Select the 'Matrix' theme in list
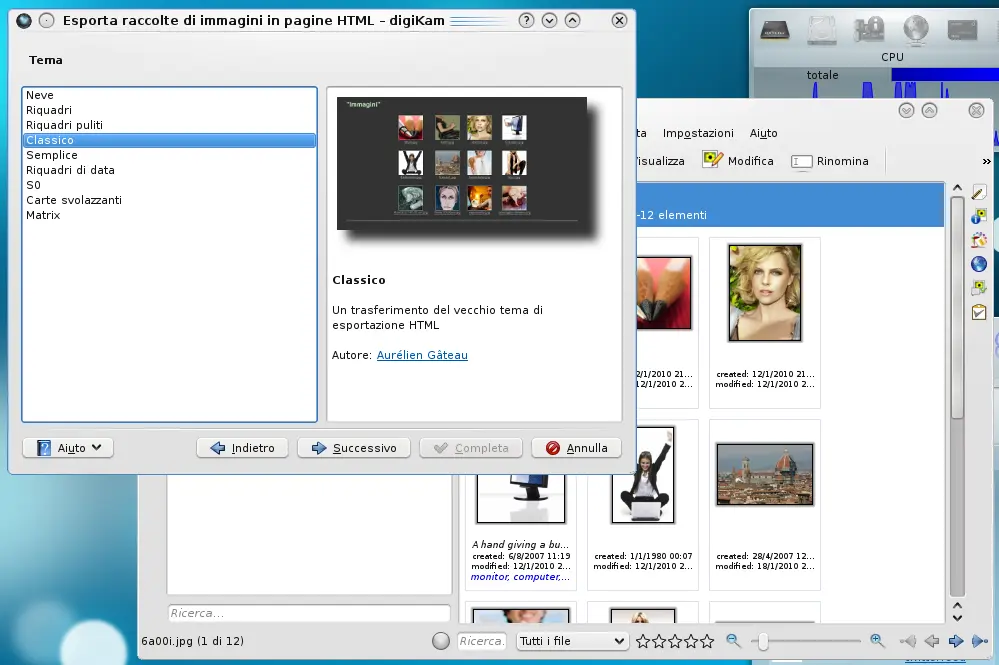The height and width of the screenshot is (665, 999). (x=43, y=215)
